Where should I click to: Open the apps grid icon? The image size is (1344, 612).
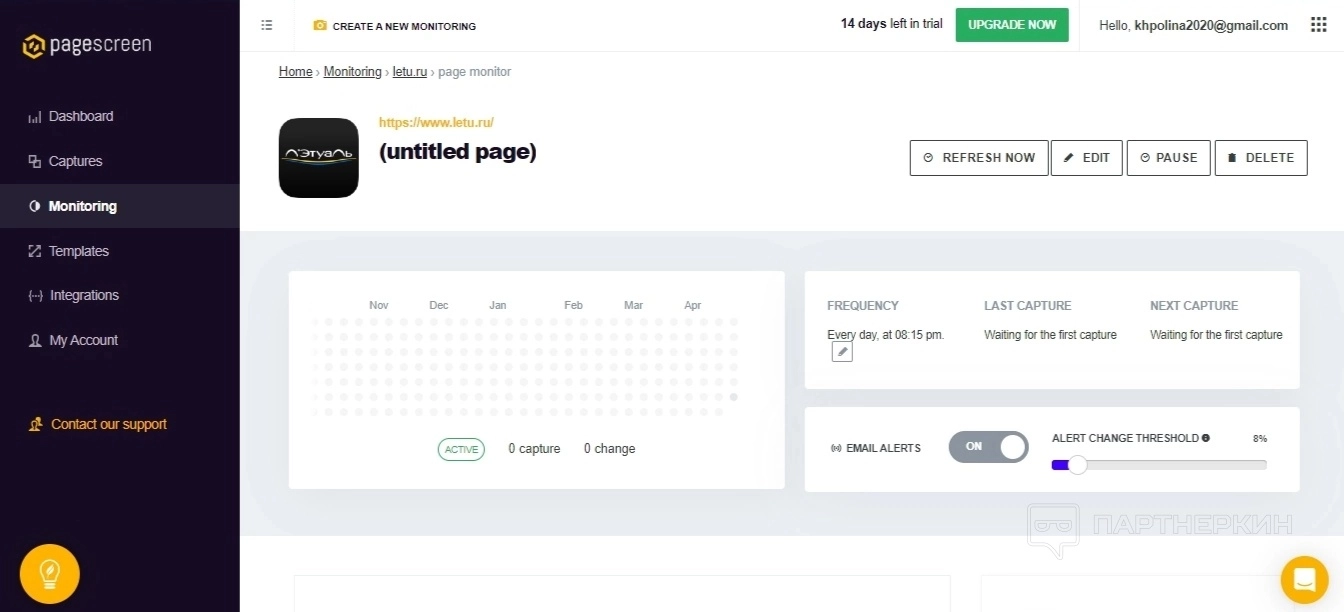1318,25
